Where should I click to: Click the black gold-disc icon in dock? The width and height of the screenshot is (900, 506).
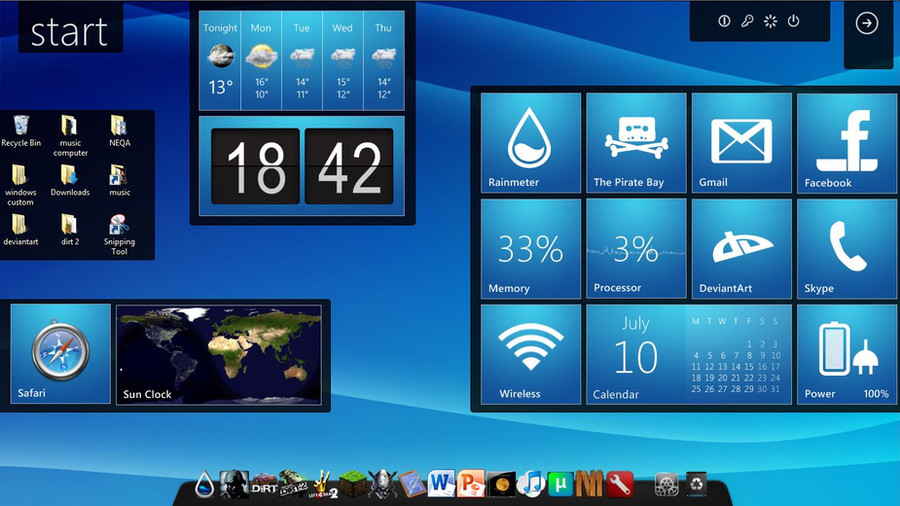coord(501,485)
